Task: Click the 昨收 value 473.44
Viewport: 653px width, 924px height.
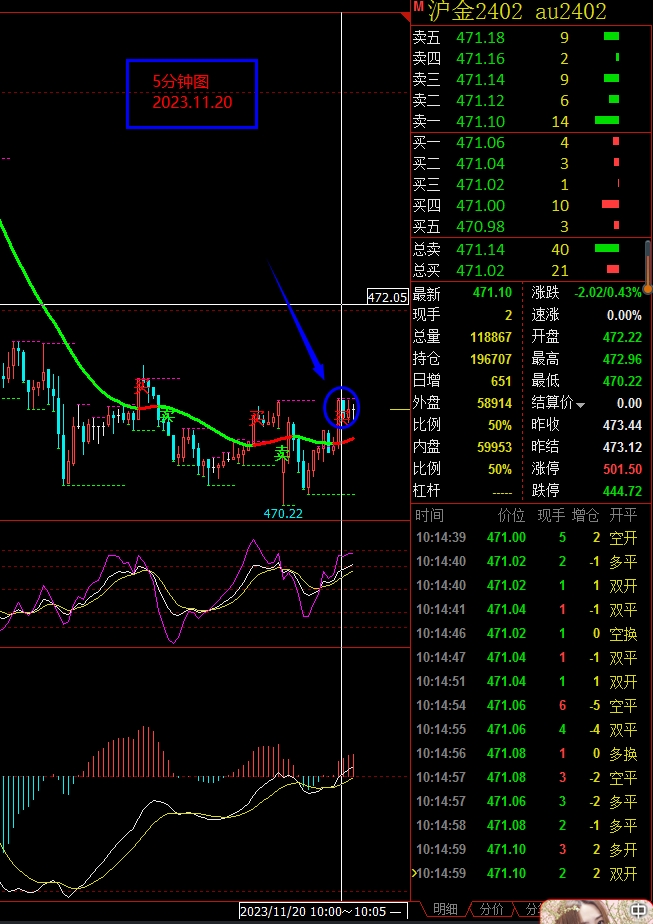Action: [x=622, y=425]
